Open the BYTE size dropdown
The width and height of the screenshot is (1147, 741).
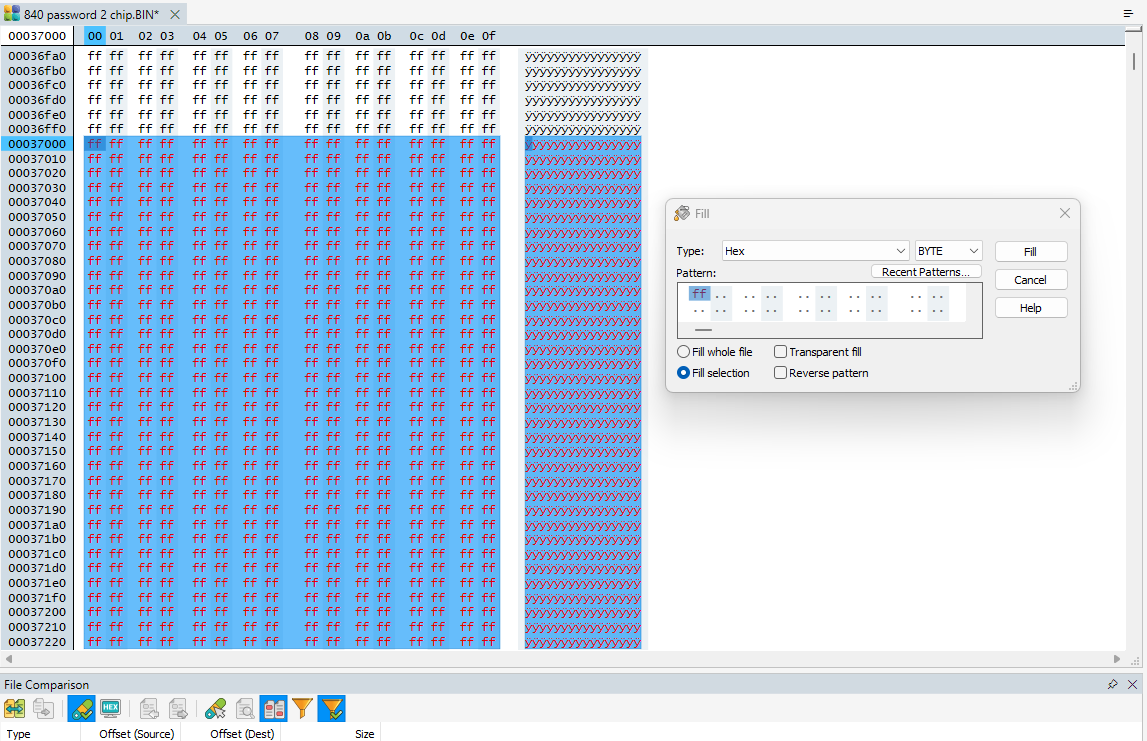[x=949, y=251]
